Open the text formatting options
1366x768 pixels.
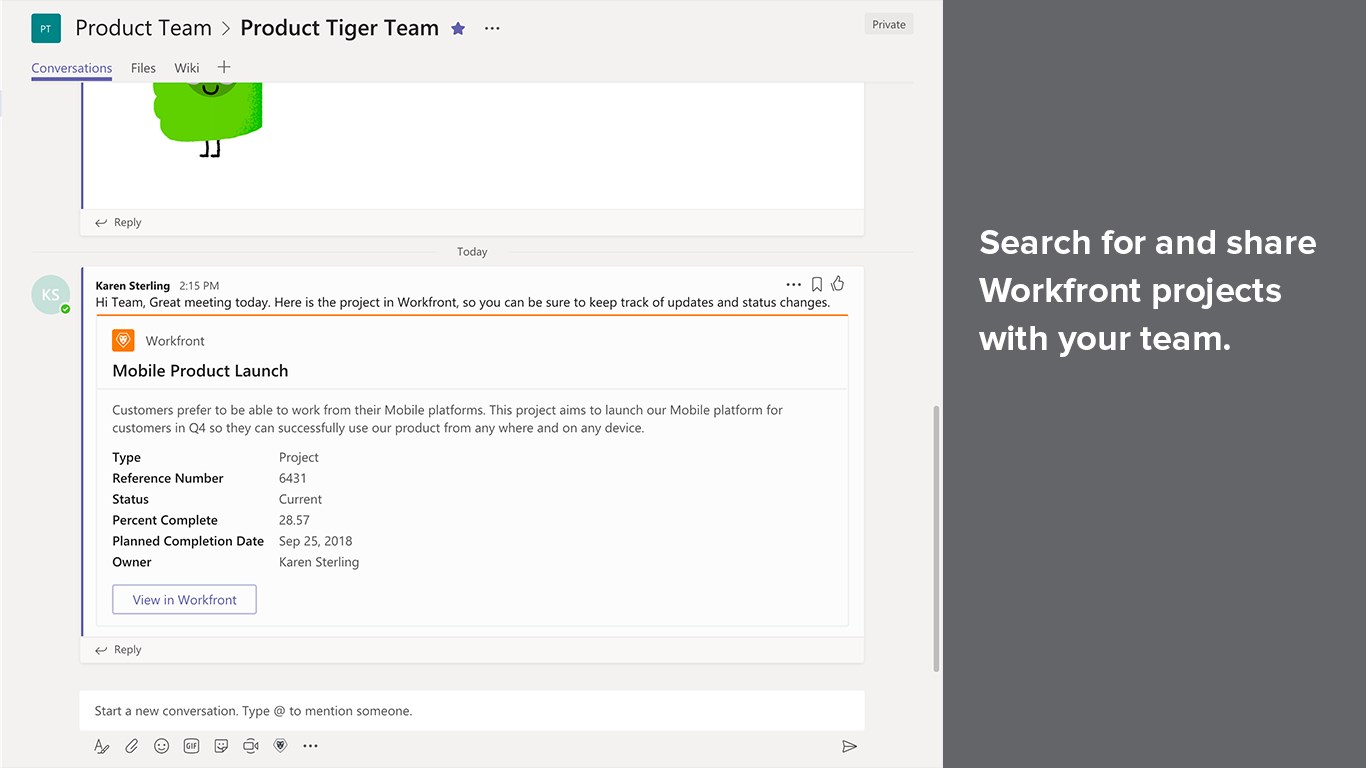pyautogui.click(x=101, y=746)
